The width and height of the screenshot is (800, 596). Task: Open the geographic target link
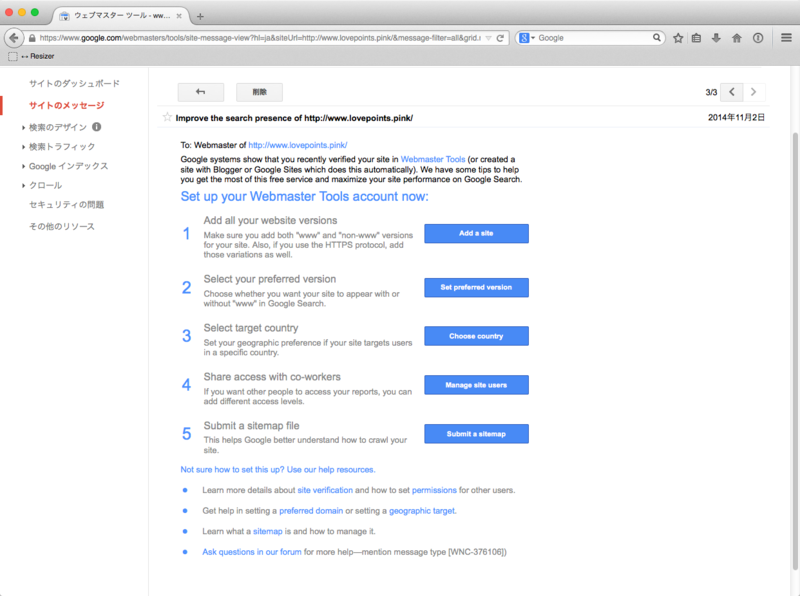[422, 511]
